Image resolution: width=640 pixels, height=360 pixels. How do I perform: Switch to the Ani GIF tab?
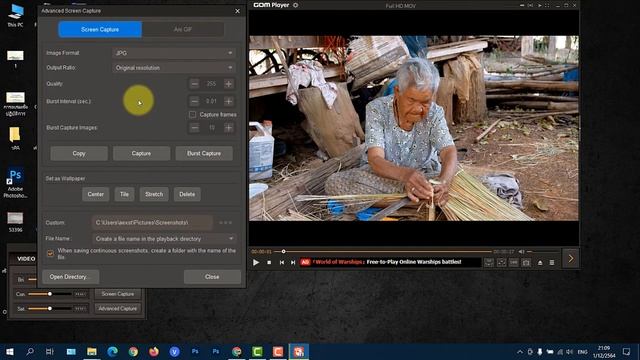(183, 29)
